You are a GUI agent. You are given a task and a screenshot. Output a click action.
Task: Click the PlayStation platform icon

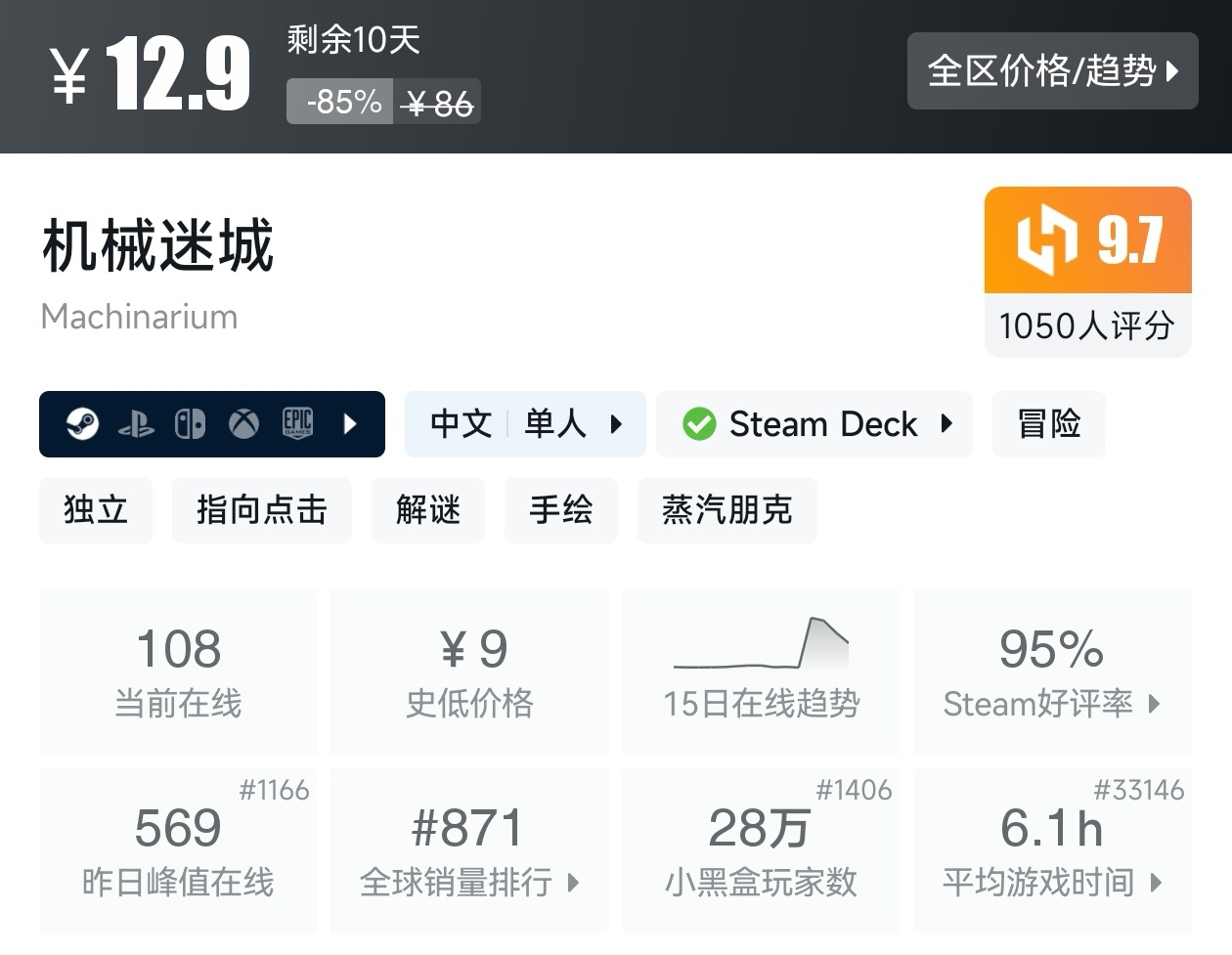(x=137, y=424)
